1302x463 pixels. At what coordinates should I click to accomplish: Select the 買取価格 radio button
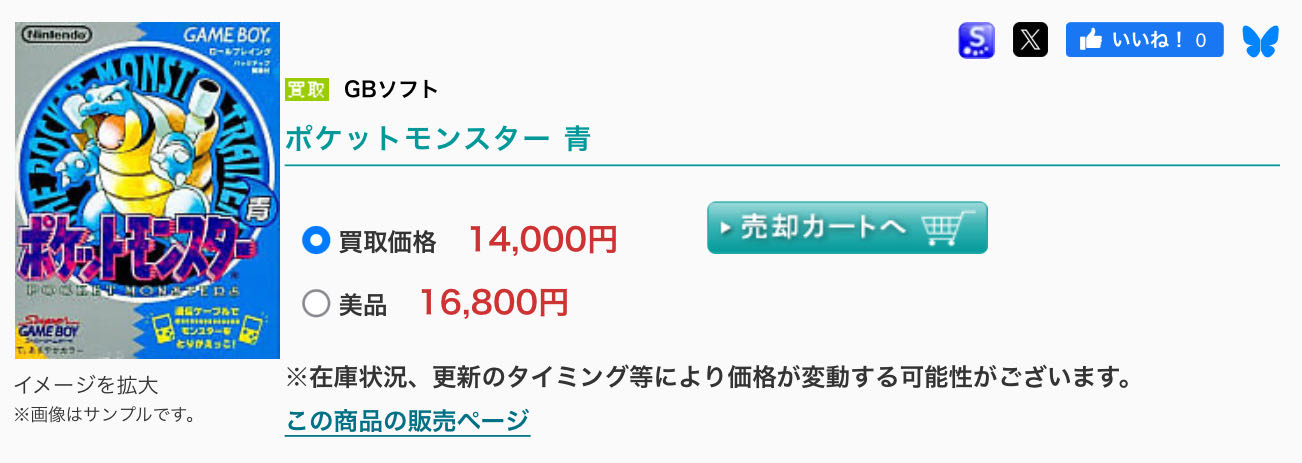316,241
